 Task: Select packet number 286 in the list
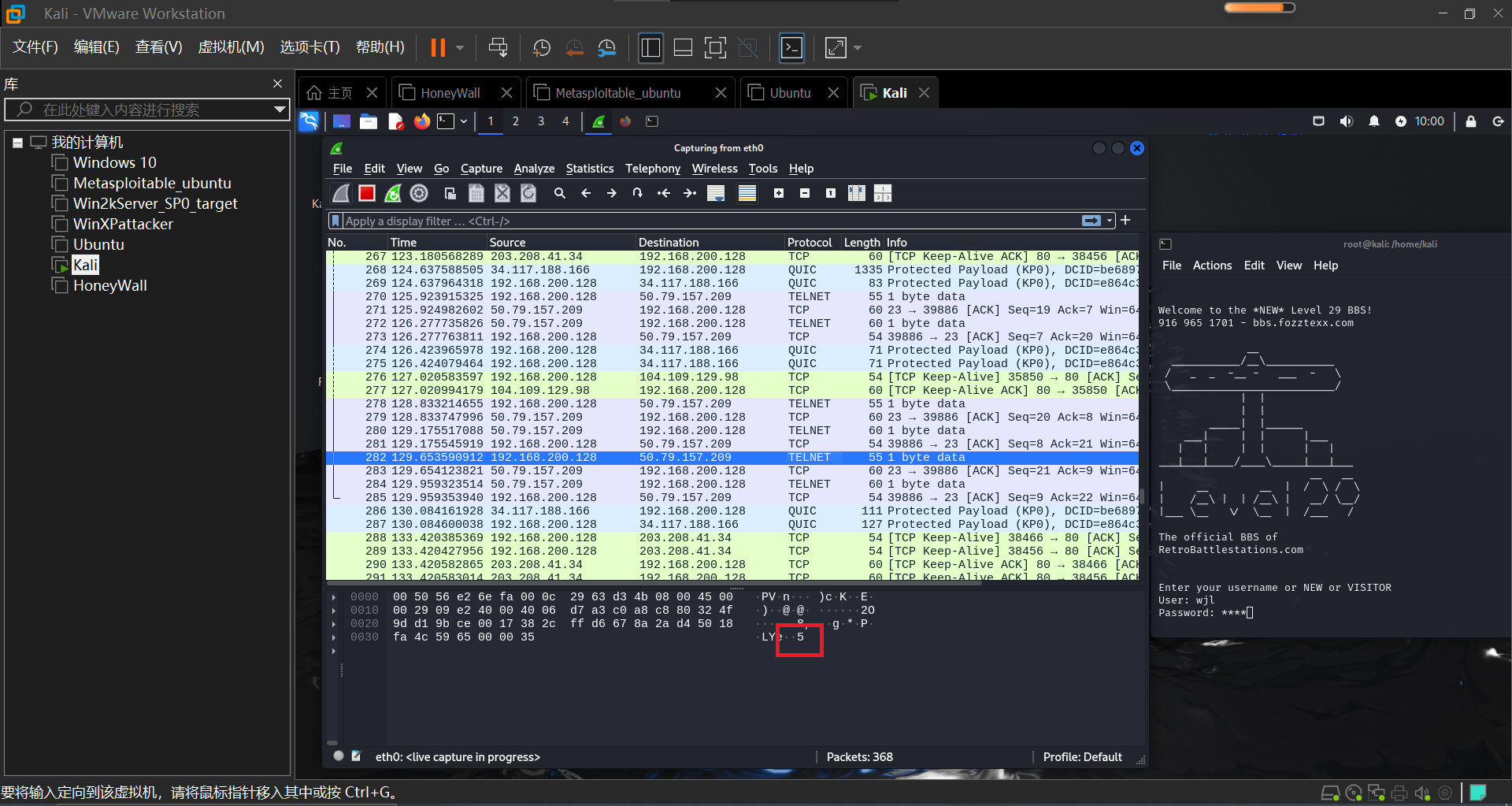732,511
